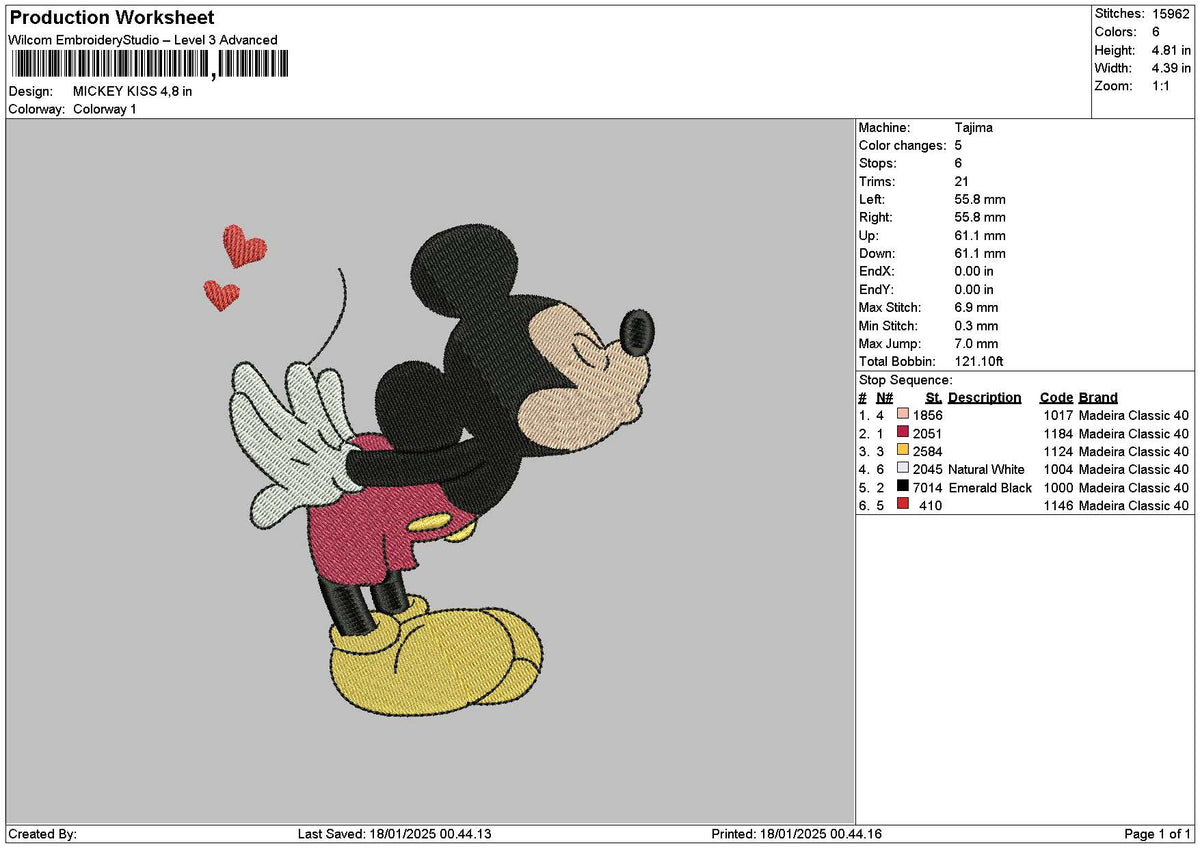Click the 'Production Worksheet' title
This screenshot has height=848, width=1200.
pos(111,18)
